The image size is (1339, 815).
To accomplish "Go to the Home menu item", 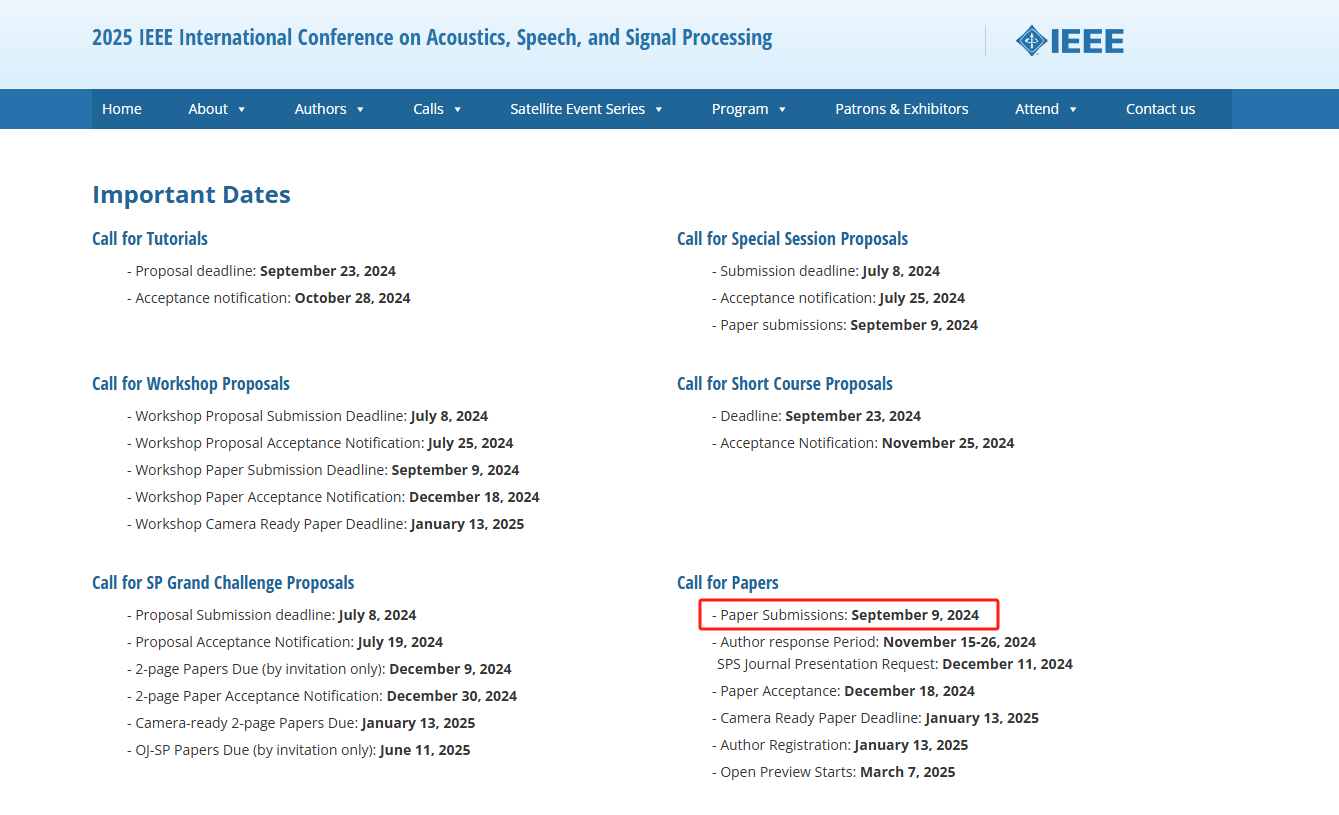I will click(x=121, y=109).
